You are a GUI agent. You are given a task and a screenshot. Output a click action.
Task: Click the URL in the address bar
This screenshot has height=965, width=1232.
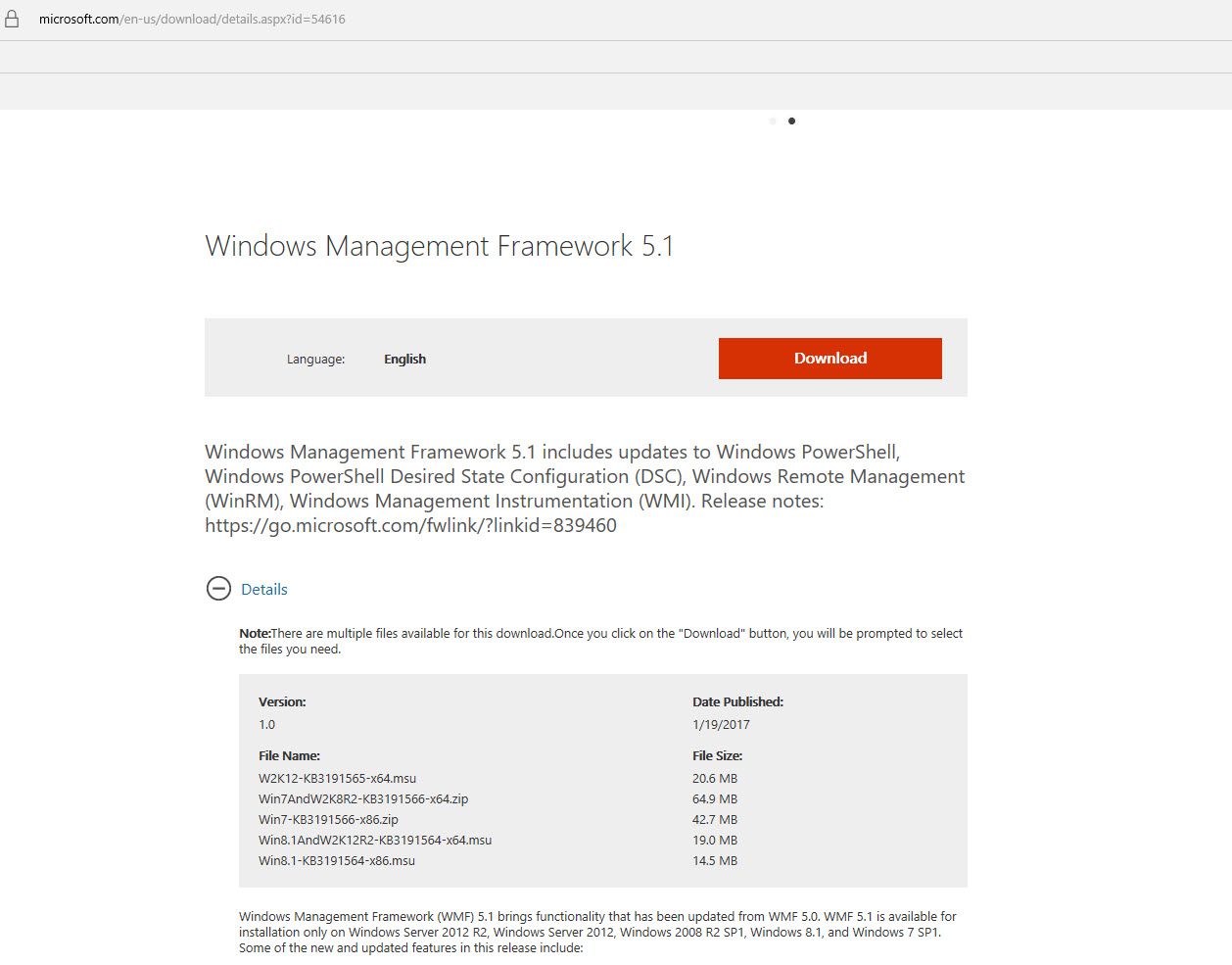(192, 19)
